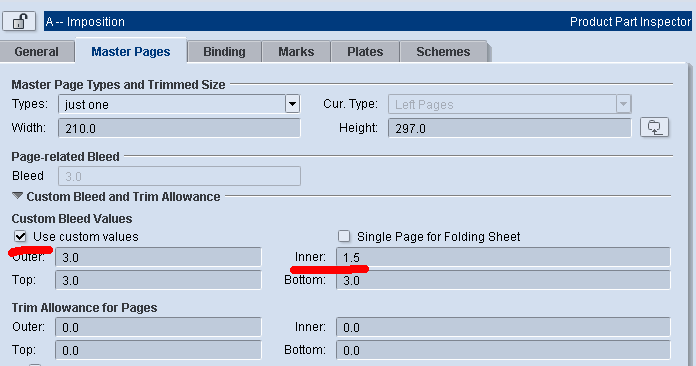Click the Custom Bleed Values heading
696x366 pixels.
72,219
